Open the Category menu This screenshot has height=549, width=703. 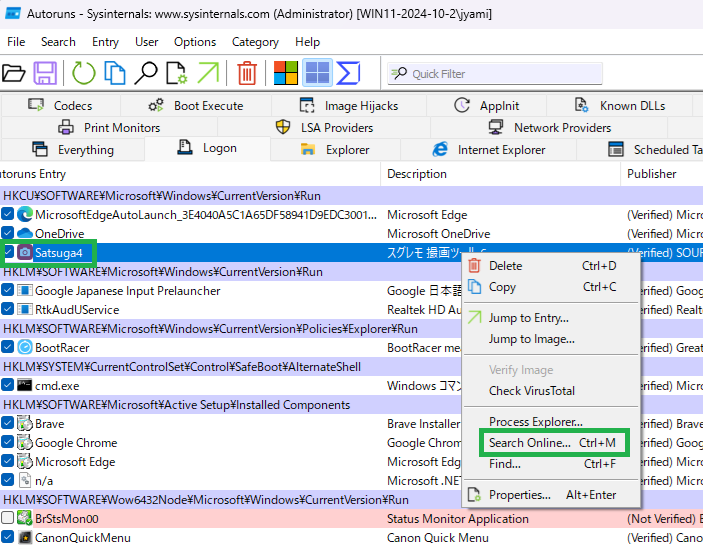pos(255,42)
